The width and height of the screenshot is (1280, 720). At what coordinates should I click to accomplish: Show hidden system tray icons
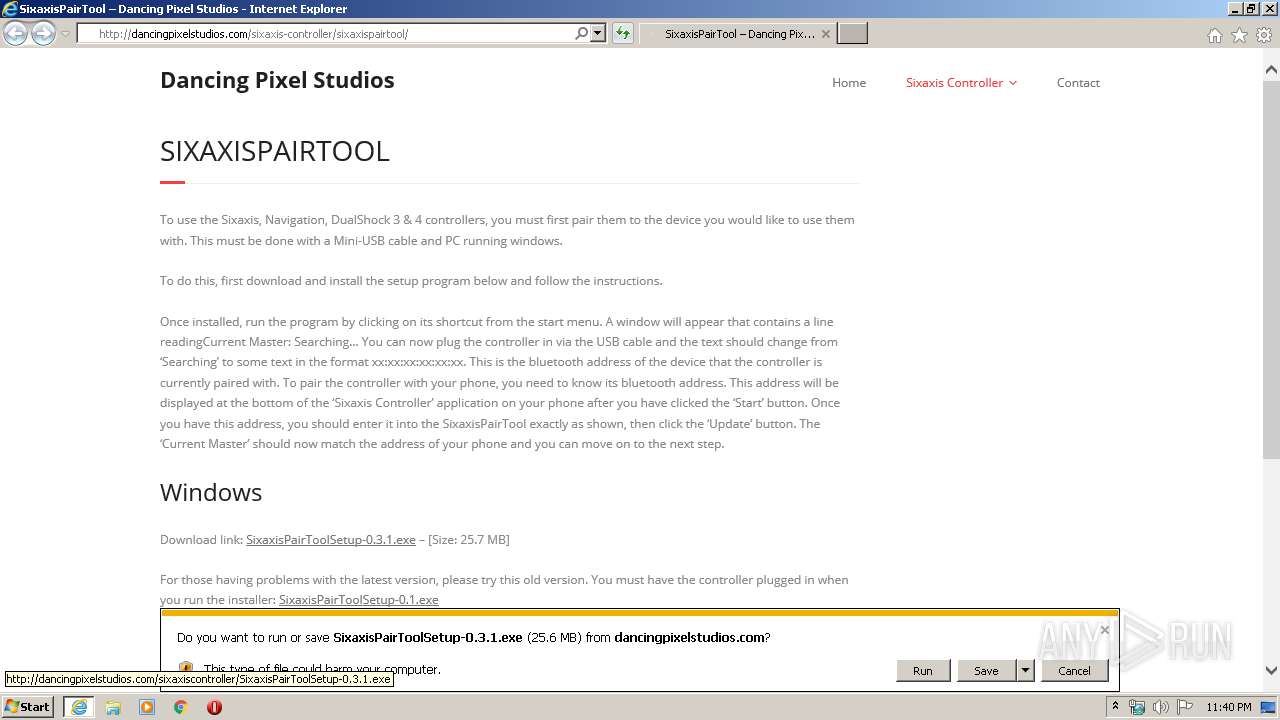1115,707
